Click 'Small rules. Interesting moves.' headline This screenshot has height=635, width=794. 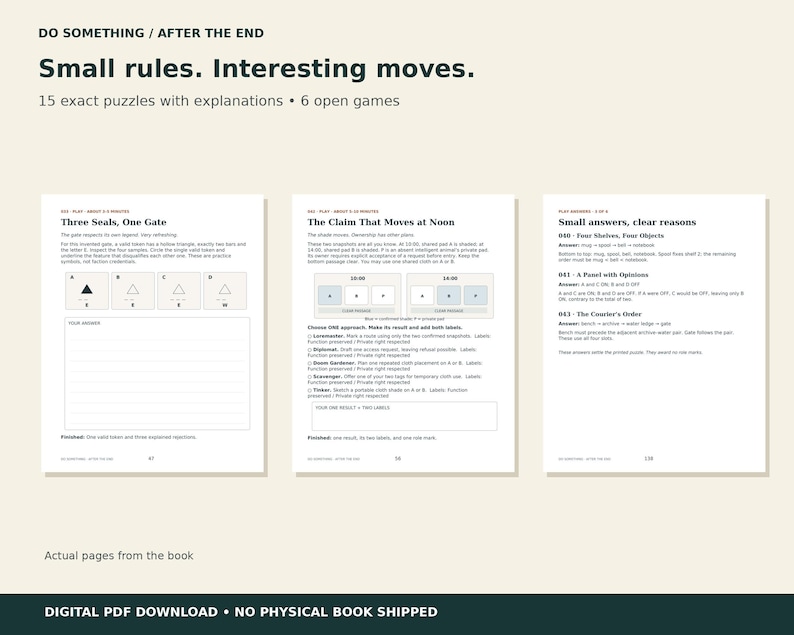(257, 69)
